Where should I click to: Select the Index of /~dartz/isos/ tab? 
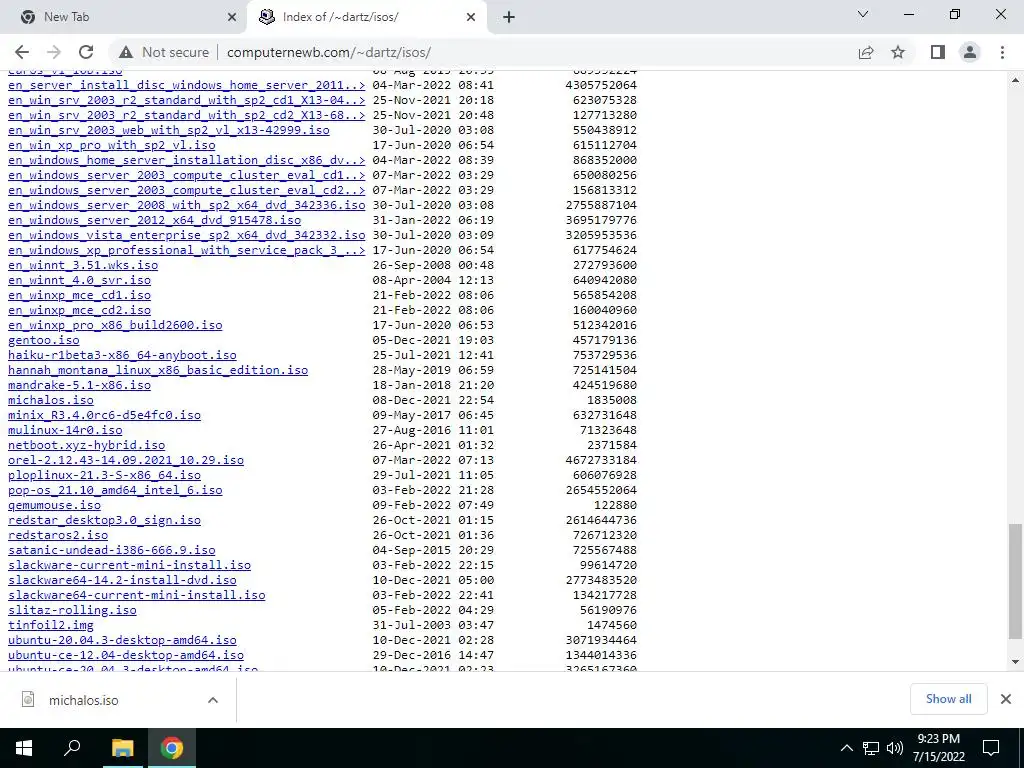pyautogui.click(x=367, y=18)
